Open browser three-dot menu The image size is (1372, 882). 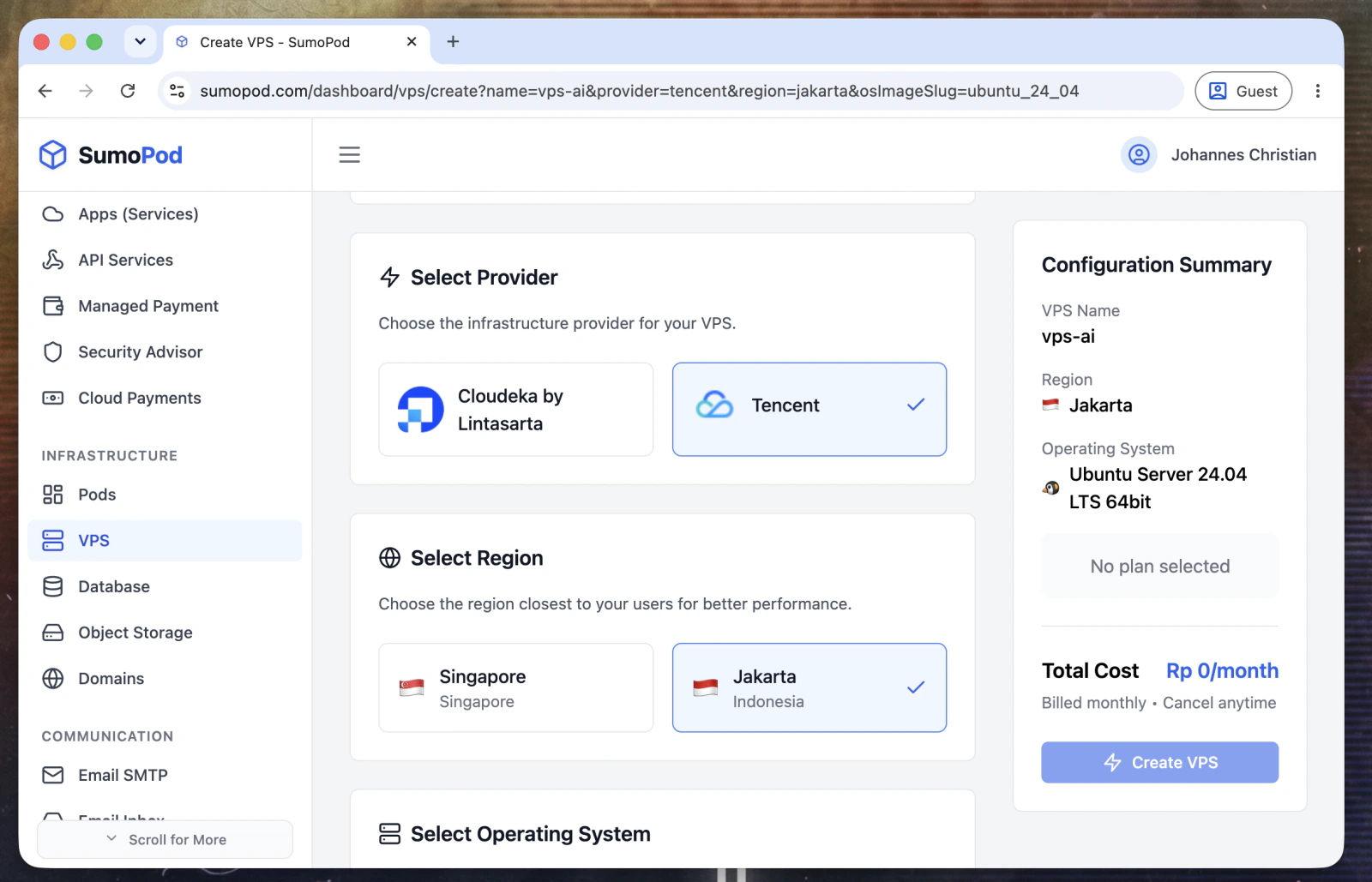1318,91
